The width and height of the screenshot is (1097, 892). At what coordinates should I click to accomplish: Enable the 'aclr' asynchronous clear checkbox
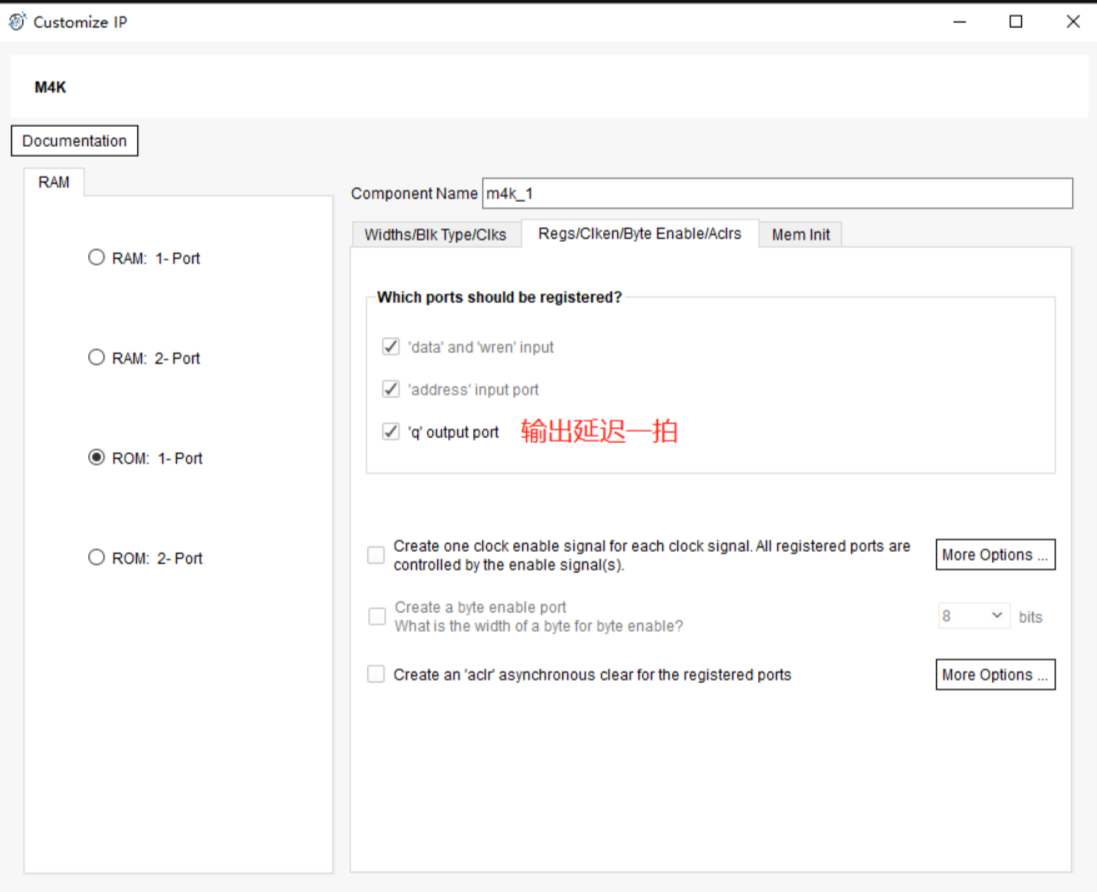[376, 675]
